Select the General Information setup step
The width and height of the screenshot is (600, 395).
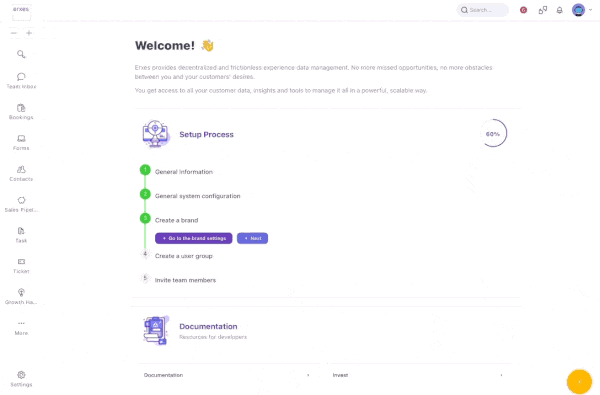pyautogui.click(x=184, y=172)
